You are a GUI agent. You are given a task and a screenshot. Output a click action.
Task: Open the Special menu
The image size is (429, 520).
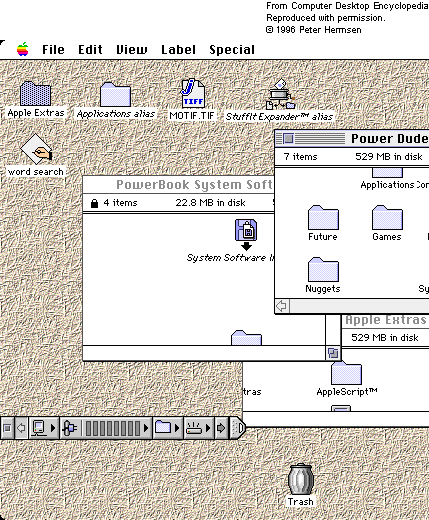point(232,50)
